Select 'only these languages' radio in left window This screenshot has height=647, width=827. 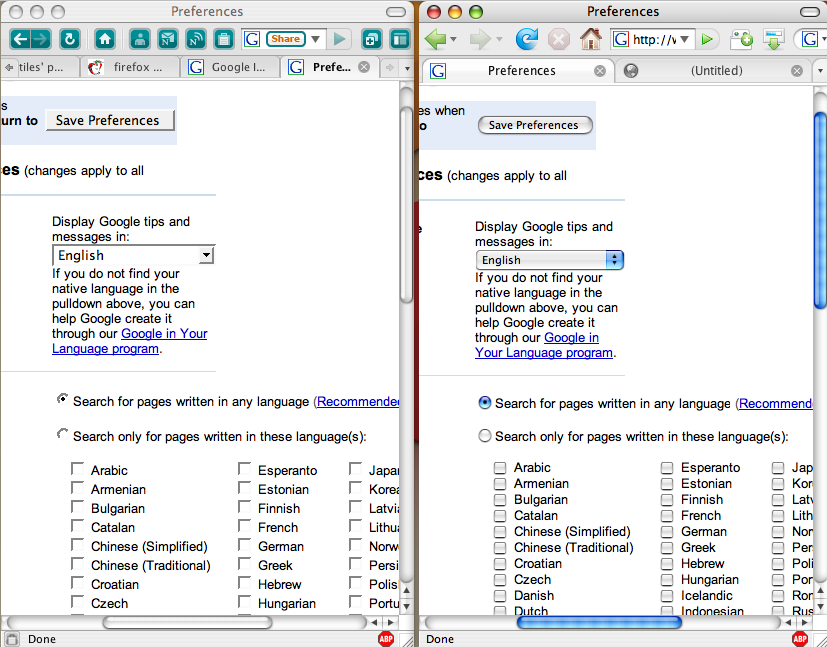62,434
